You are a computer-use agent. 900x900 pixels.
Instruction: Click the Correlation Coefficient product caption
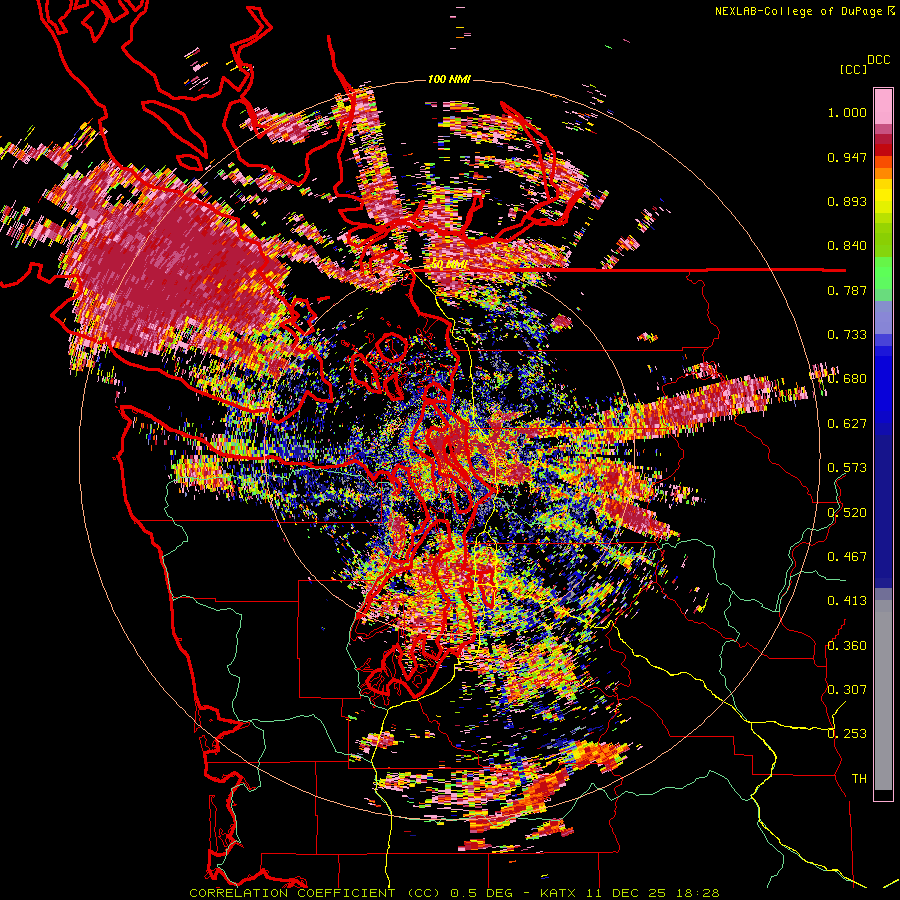tap(454, 893)
